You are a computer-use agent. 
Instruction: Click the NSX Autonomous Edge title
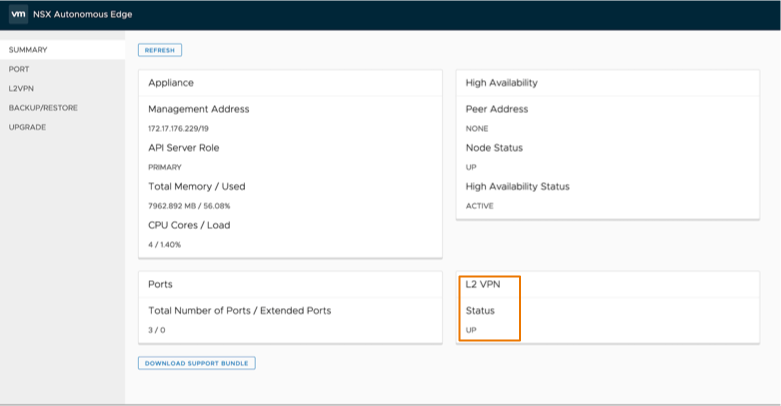pos(83,14)
